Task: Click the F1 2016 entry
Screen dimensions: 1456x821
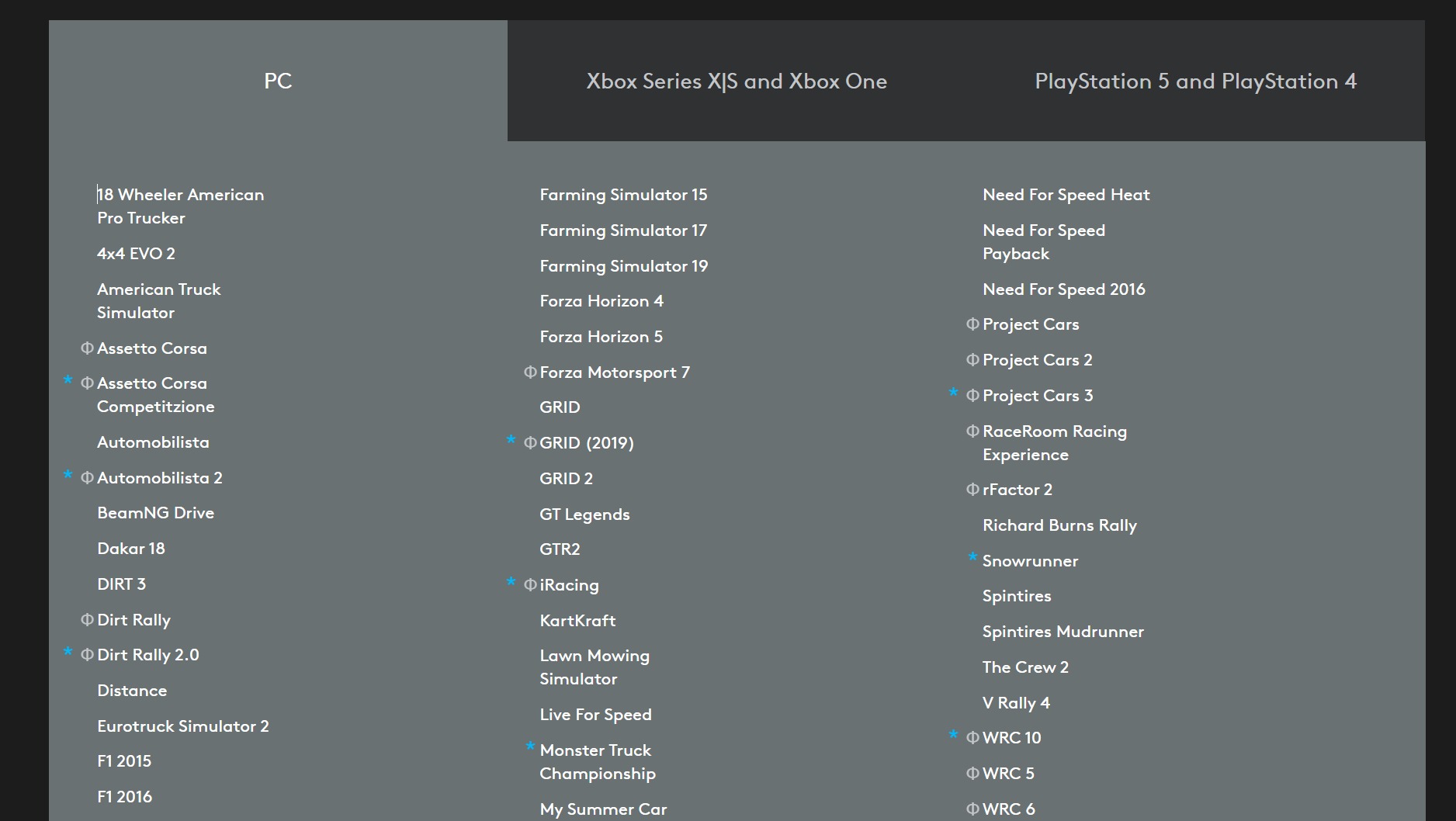Action: point(124,797)
